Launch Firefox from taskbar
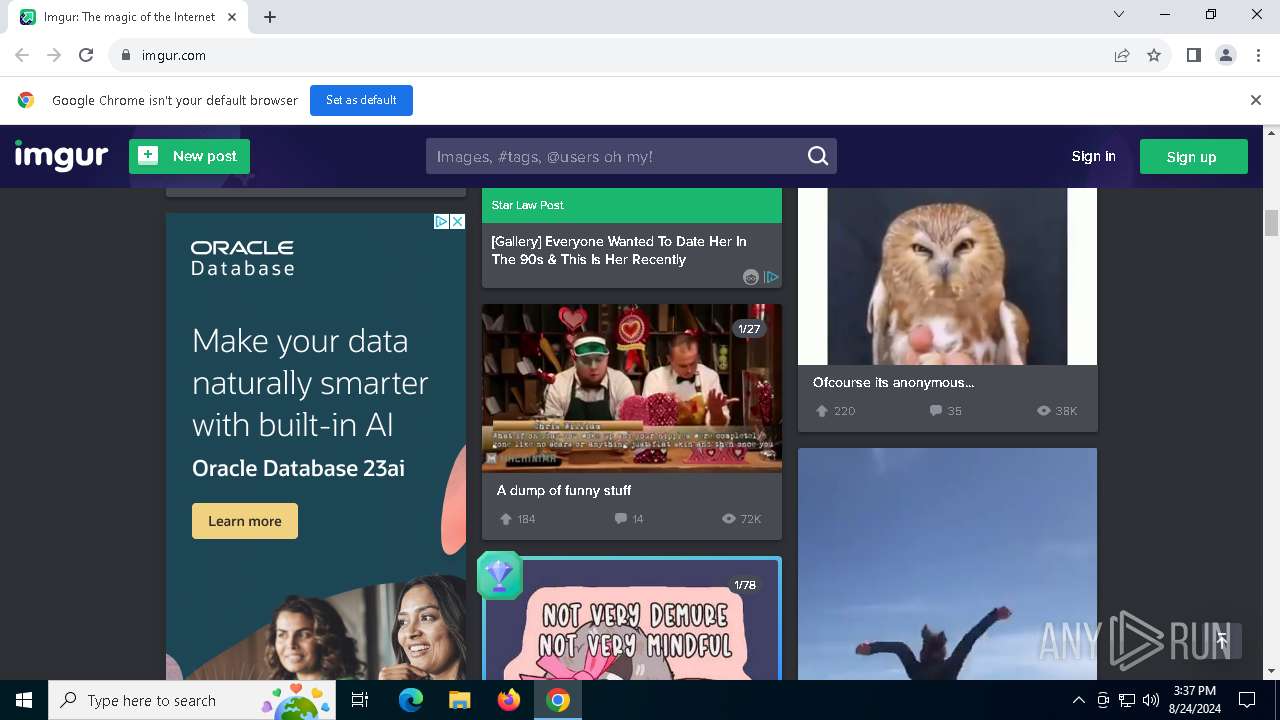 pos(509,700)
